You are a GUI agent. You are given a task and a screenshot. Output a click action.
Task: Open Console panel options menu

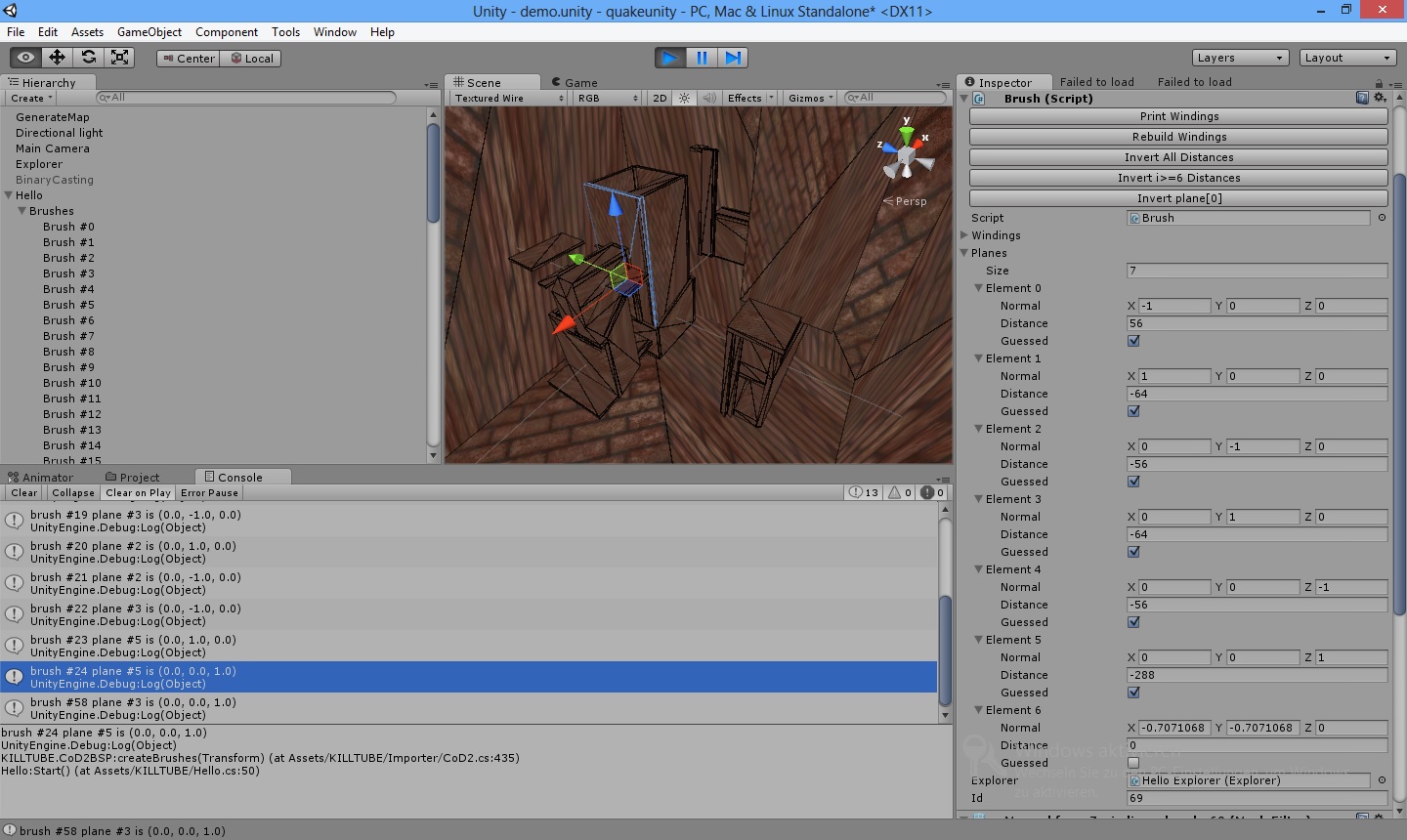(x=942, y=480)
